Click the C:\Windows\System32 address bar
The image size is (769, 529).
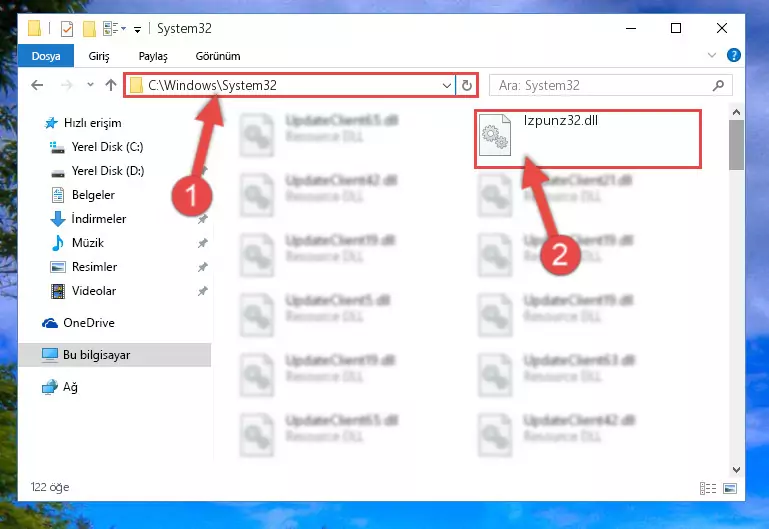coord(290,85)
